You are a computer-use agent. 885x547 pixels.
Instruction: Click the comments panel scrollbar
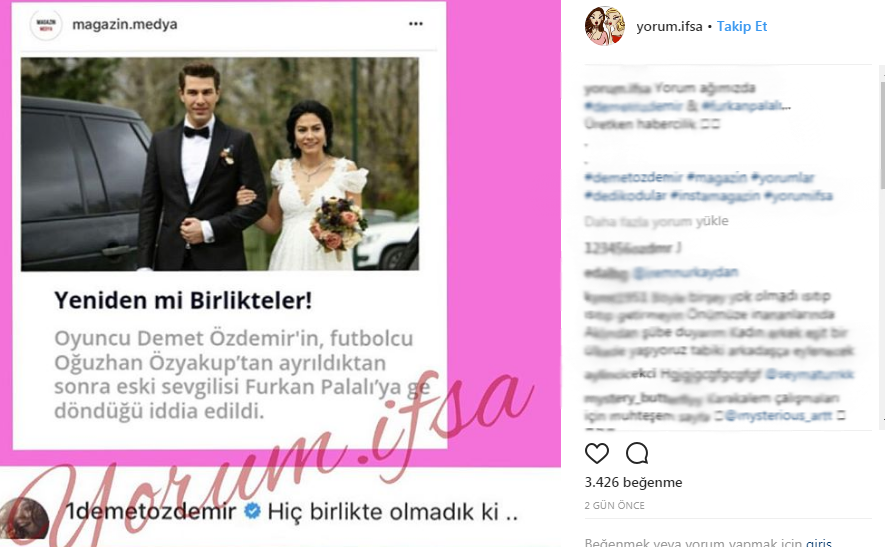pos(882,135)
